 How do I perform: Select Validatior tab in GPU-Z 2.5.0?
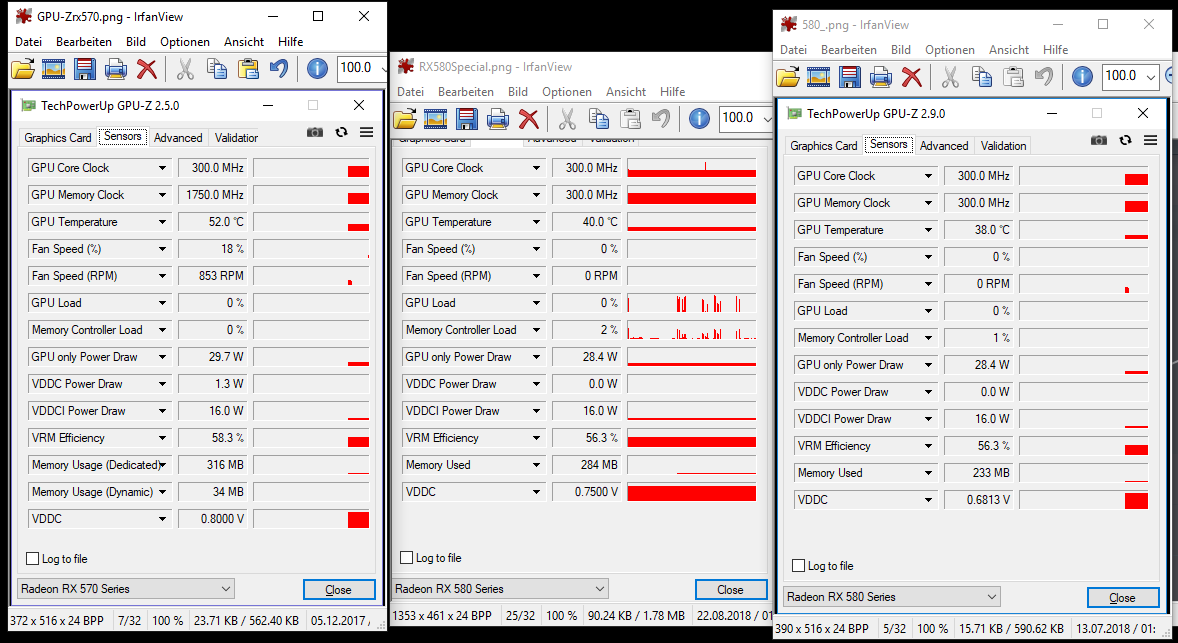236,138
